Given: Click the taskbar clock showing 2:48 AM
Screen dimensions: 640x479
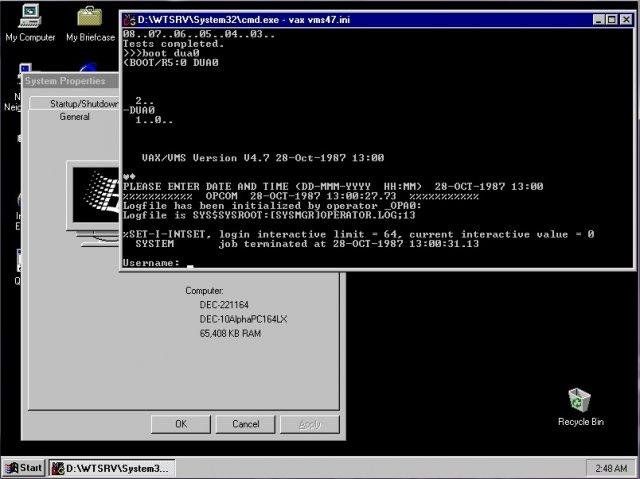Looking at the screenshot, I should pyautogui.click(x=611, y=468).
